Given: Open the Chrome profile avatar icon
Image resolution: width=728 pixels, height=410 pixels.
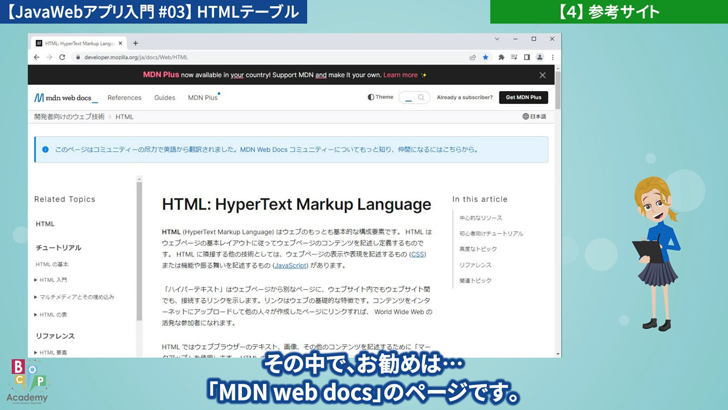Looking at the screenshot, I should click(538, 57).
